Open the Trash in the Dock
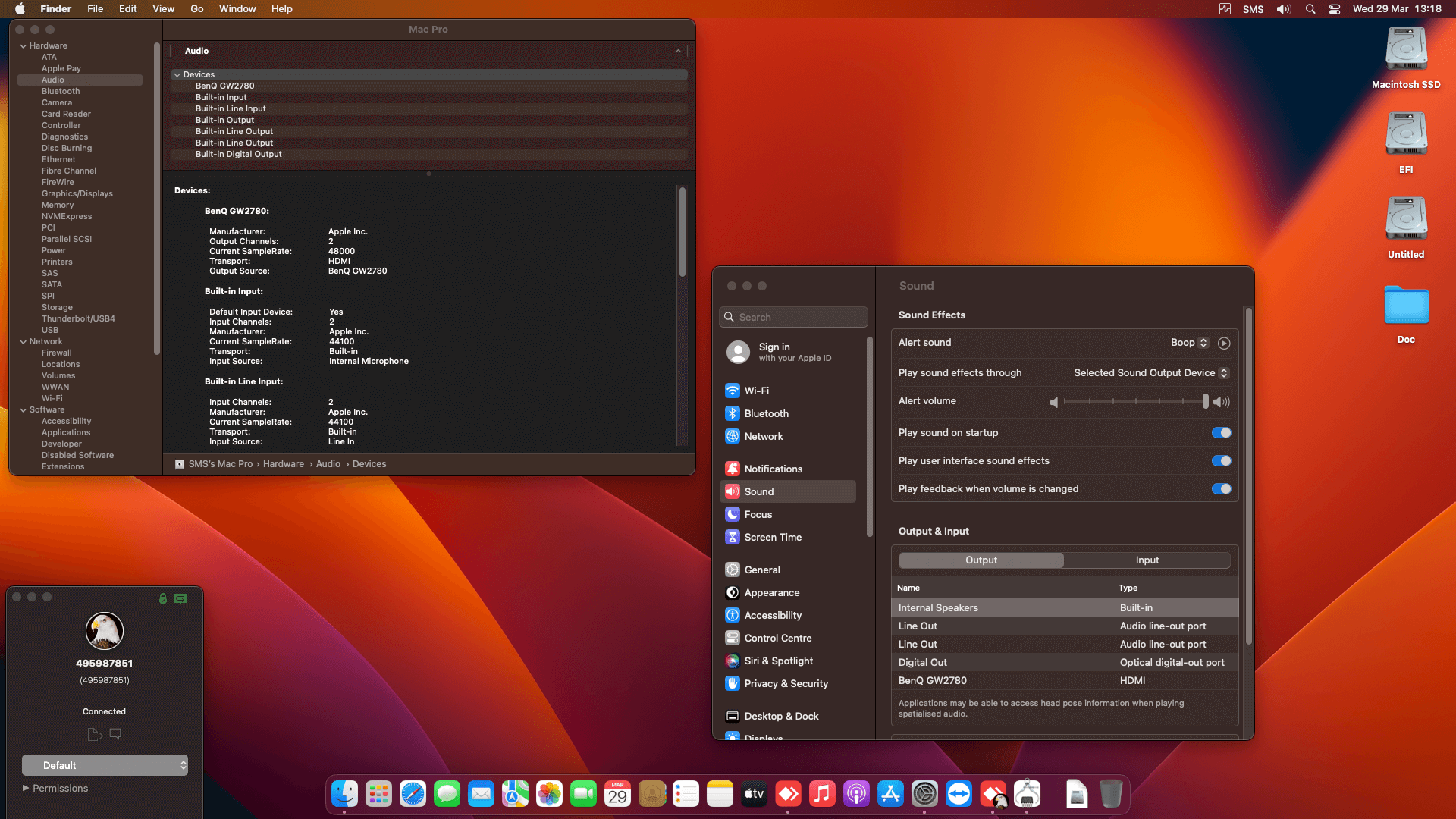 tap(1111, 794)
